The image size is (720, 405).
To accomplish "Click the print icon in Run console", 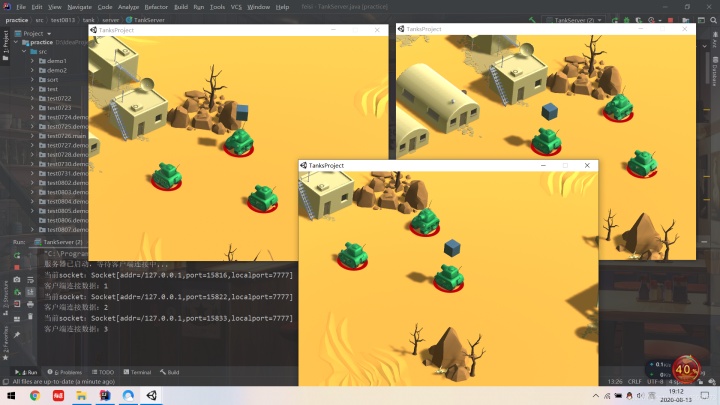I will [30, 304].
